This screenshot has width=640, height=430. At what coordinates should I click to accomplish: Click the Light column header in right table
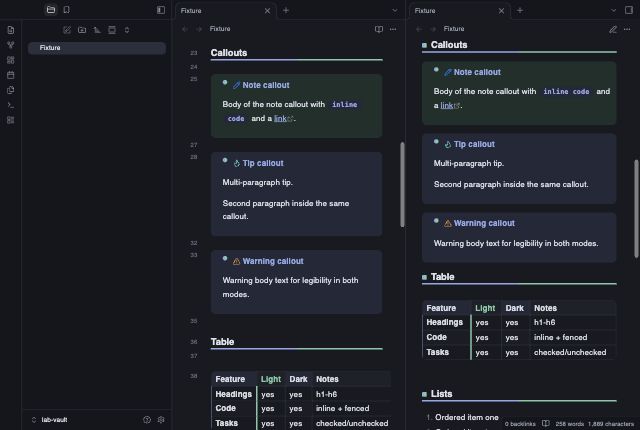point(485,308)
